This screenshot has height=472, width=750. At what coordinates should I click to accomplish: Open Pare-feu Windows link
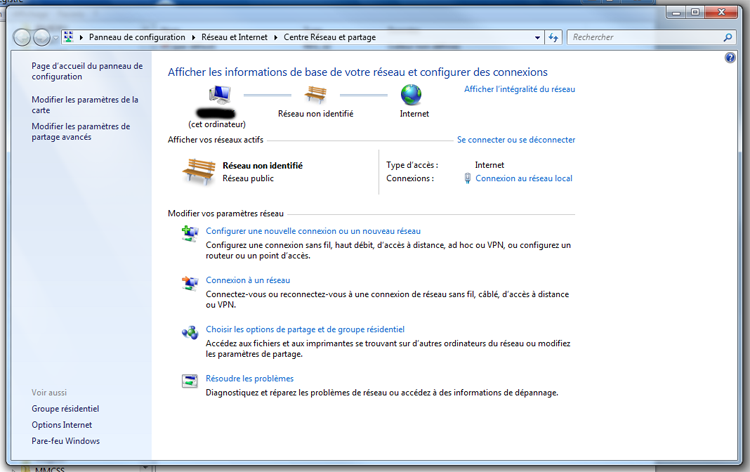click(66, 441)
